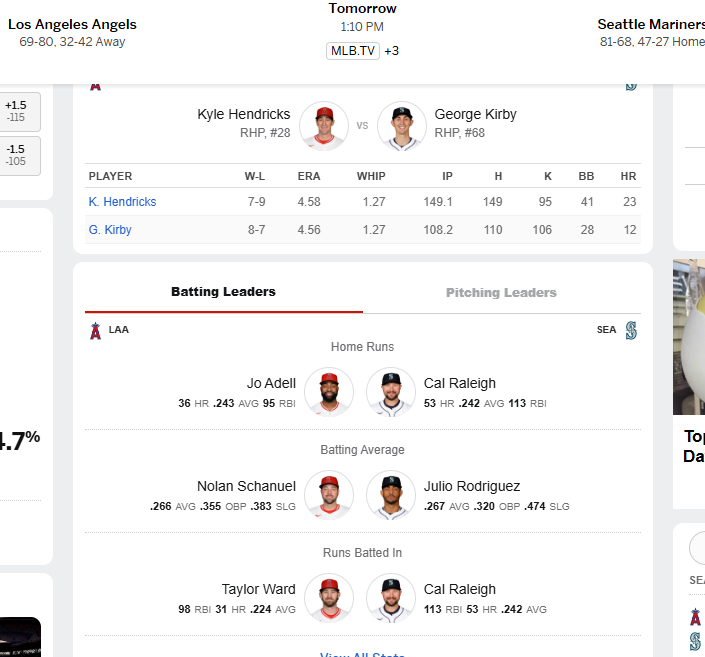Switch to the Pitching Leaders tab
Image resolution: width=705 pixels, height=657 pixels.
[501, 293]
